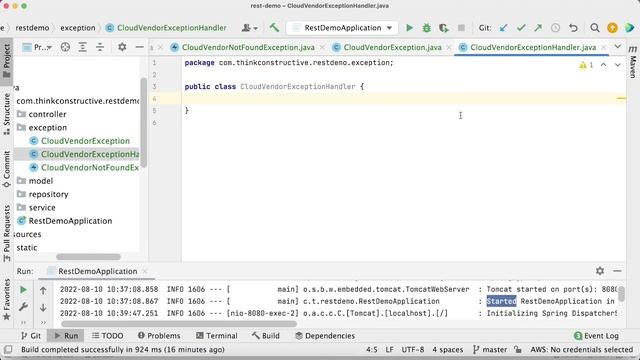Git update project blue arrow icon
This screenshot has height=360, width=640.
(x=504, y=28)
